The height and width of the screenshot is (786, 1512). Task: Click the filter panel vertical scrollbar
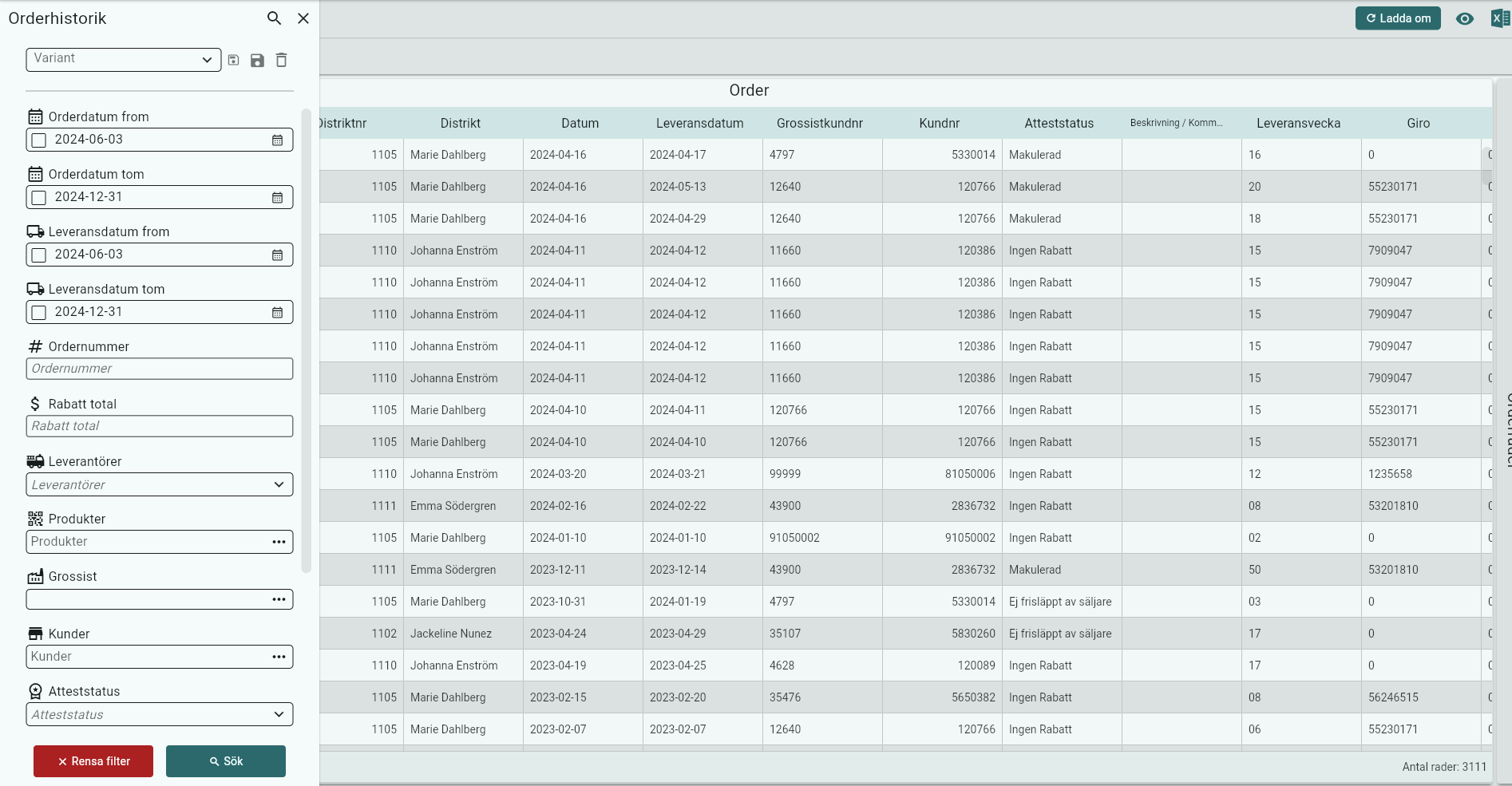pyautogui.click(x=306, y=341)
